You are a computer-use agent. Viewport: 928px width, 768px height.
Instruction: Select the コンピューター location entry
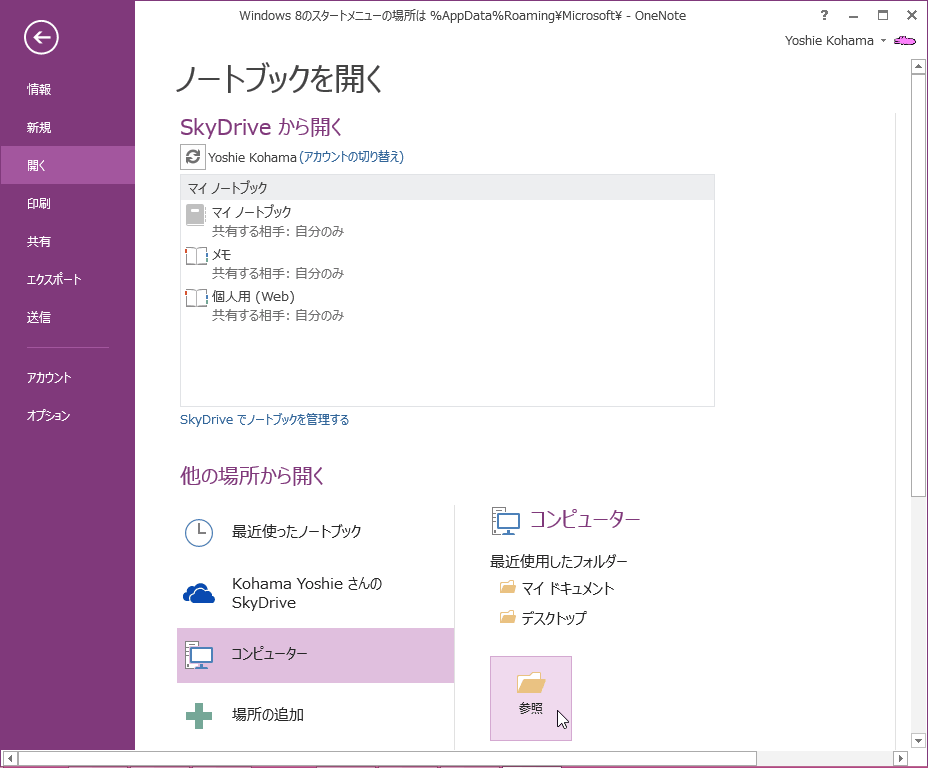point(315,655)
